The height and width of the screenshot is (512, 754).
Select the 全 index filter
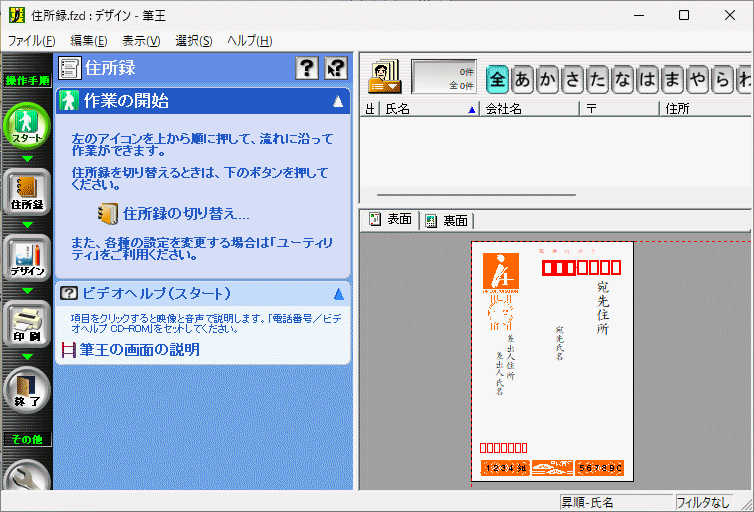click(x=497, y=79)
